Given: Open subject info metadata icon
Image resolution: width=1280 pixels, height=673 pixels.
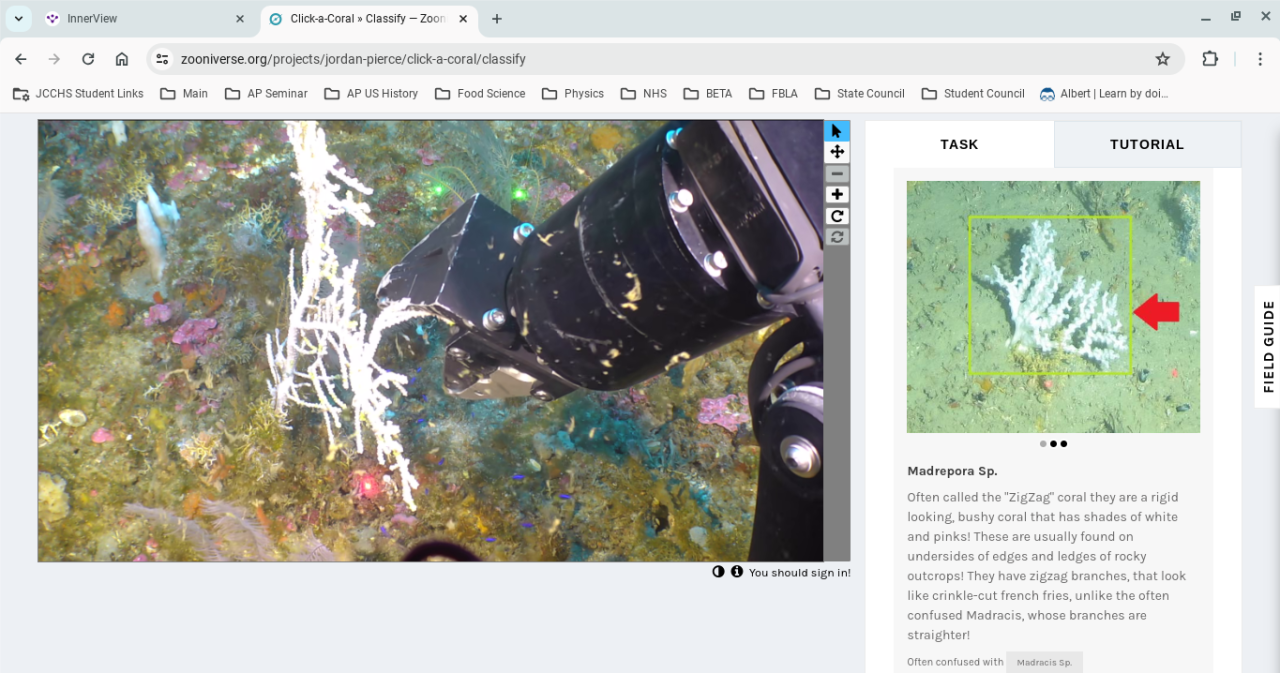Looking at the screenshot, I should click(x=737, y=572).
